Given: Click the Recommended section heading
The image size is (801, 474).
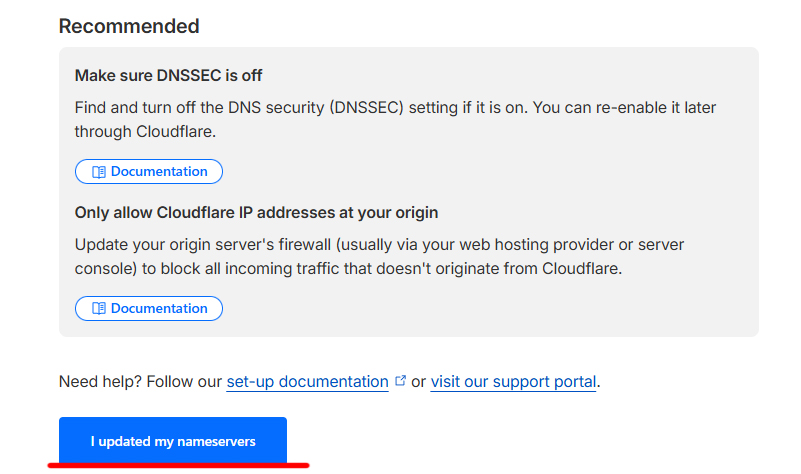Looking at the screenshot, I should coord(129,26).
